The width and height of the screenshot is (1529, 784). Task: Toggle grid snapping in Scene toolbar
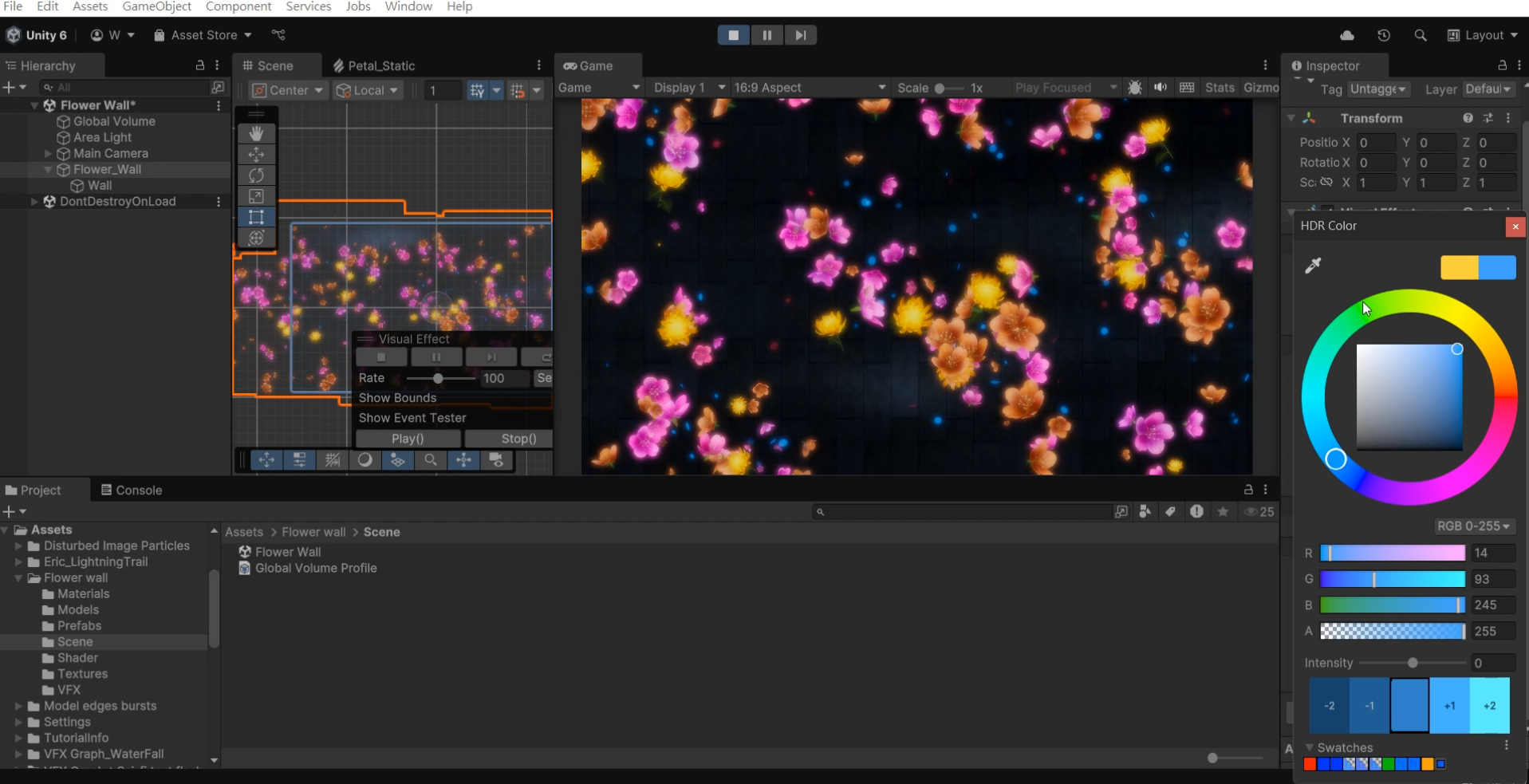tap(477, 90)
